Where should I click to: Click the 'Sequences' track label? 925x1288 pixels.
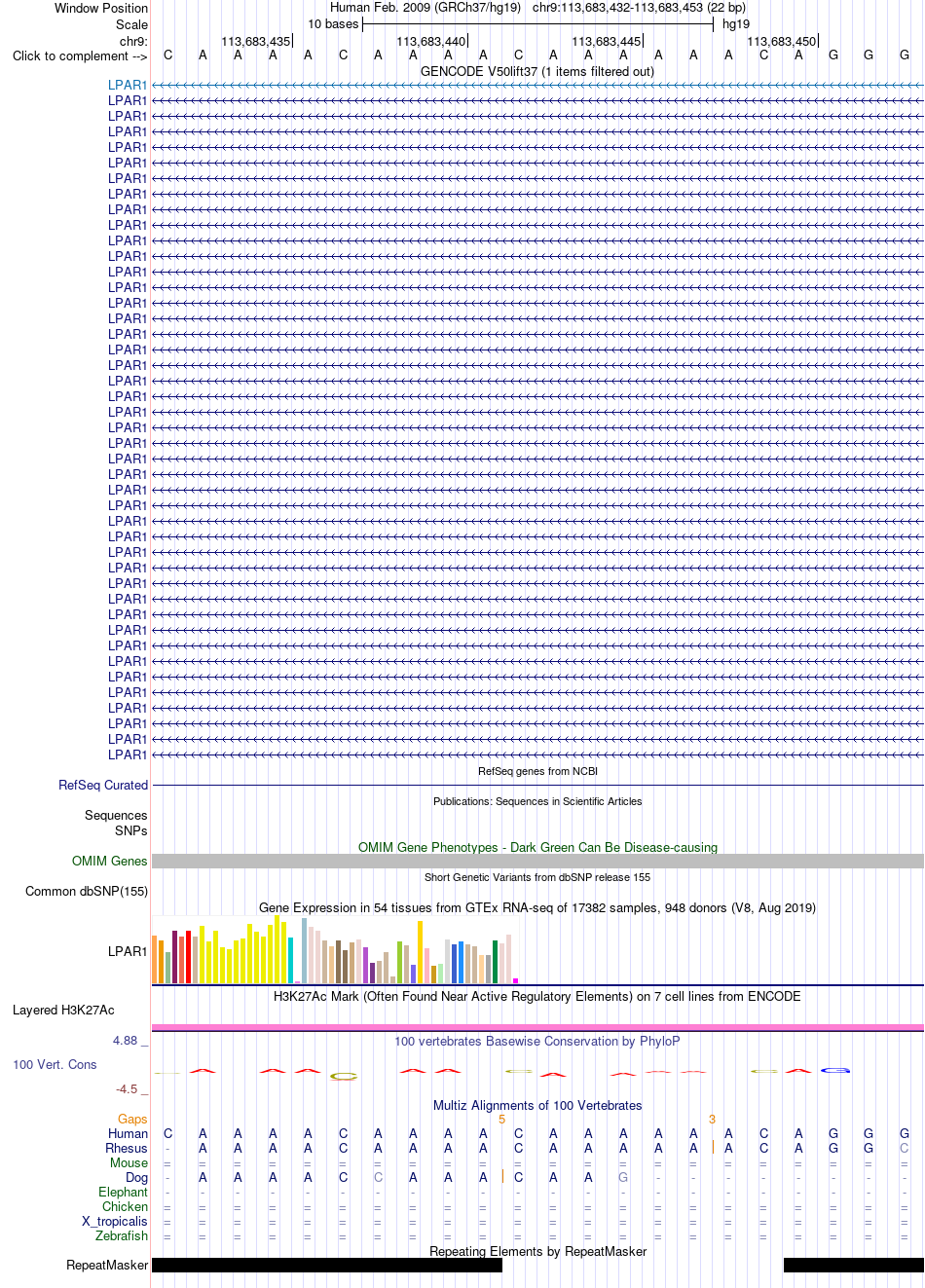coord(116,815)
